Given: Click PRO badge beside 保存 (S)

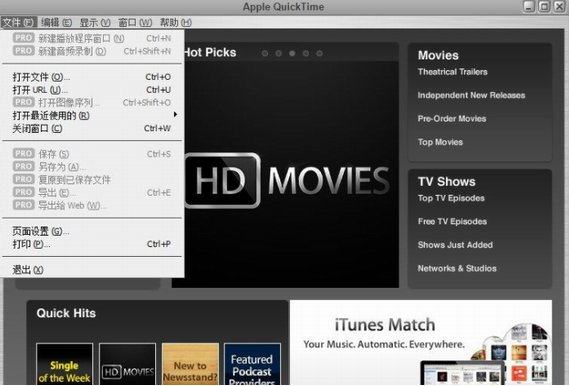Looking at the screenshot, I should (24, 154).
